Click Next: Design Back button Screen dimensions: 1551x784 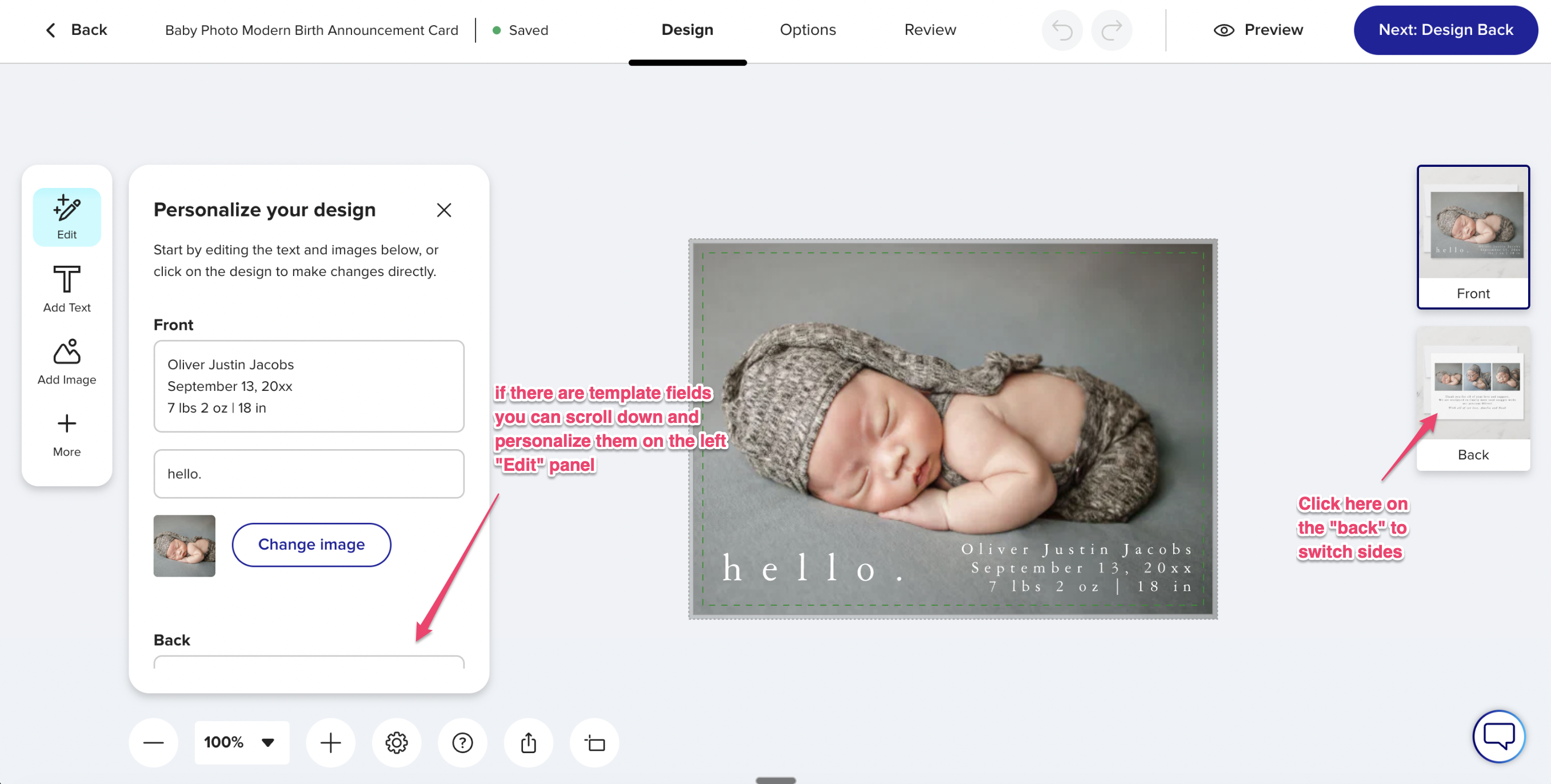click(1445, 30)
